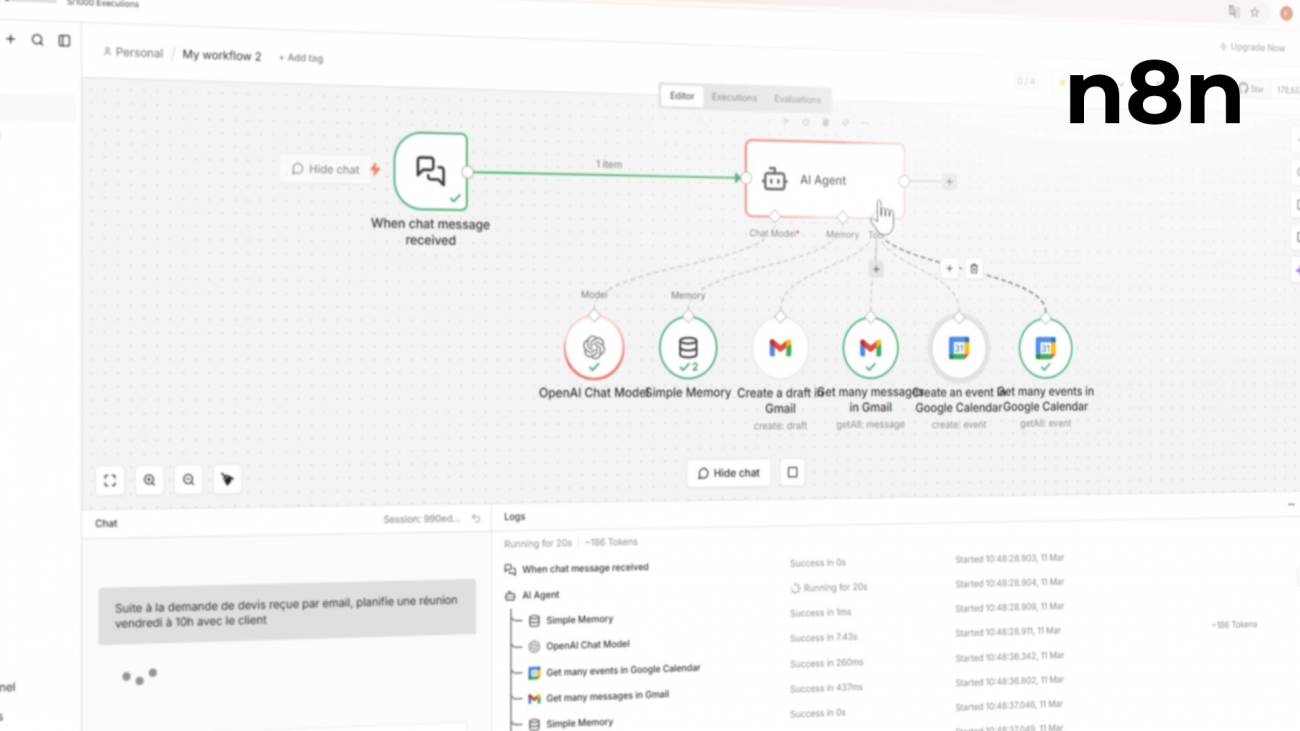Select the Get many events Google Calendar node
Viewport: 1300px width, 731px height.
point(1045,348)
